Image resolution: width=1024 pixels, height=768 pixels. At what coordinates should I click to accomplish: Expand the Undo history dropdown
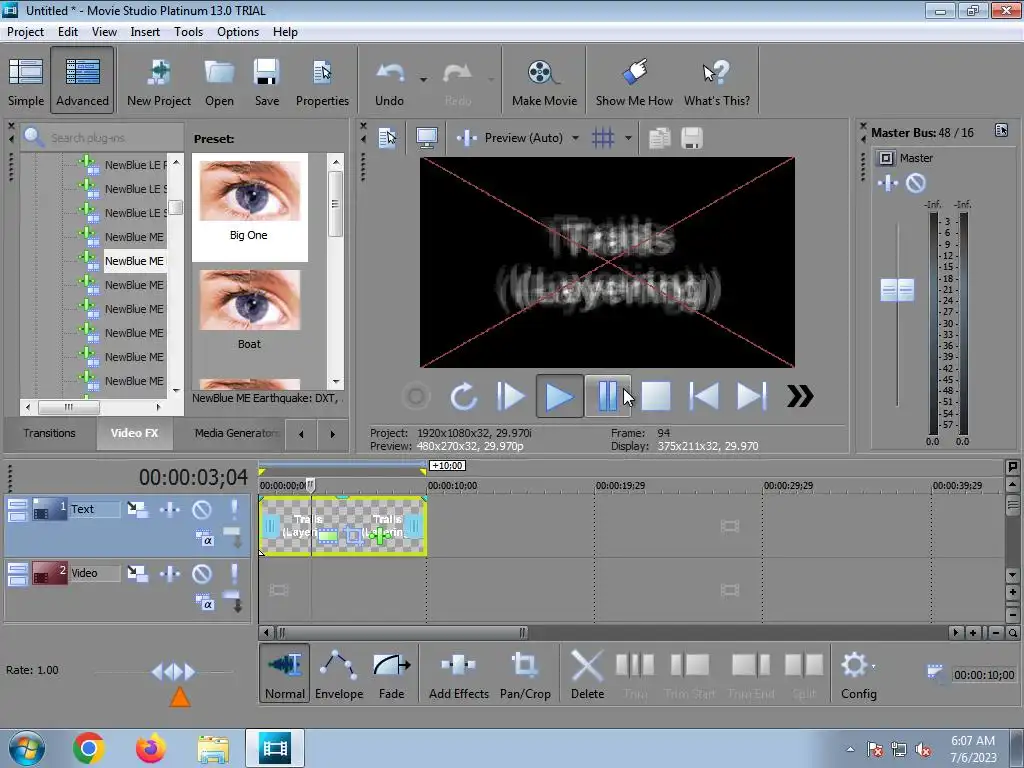coord(423,80)
